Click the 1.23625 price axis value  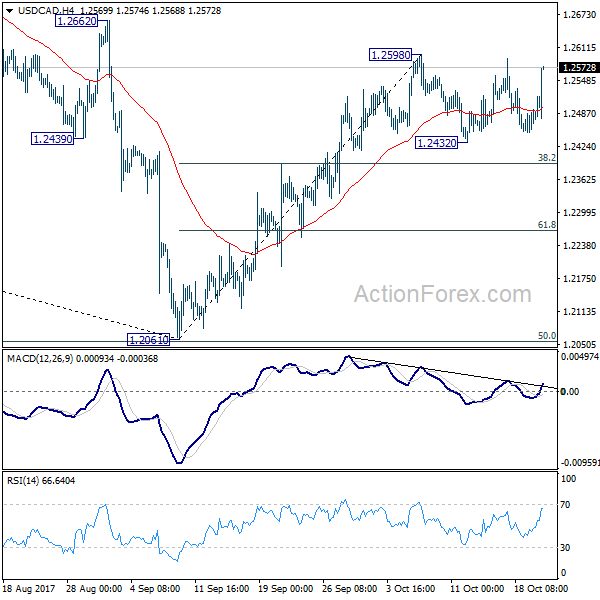pyautogui.click(x=579, y=179)
